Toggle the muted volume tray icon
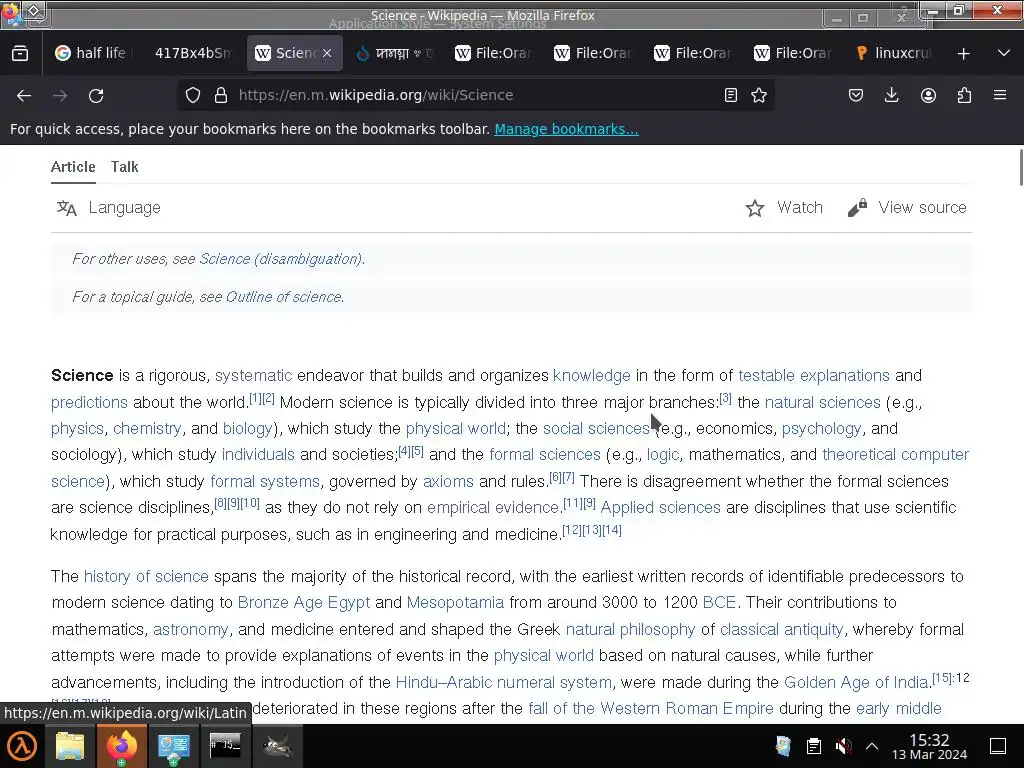Viewport: 1024px width, 768px height. point(843,746)
